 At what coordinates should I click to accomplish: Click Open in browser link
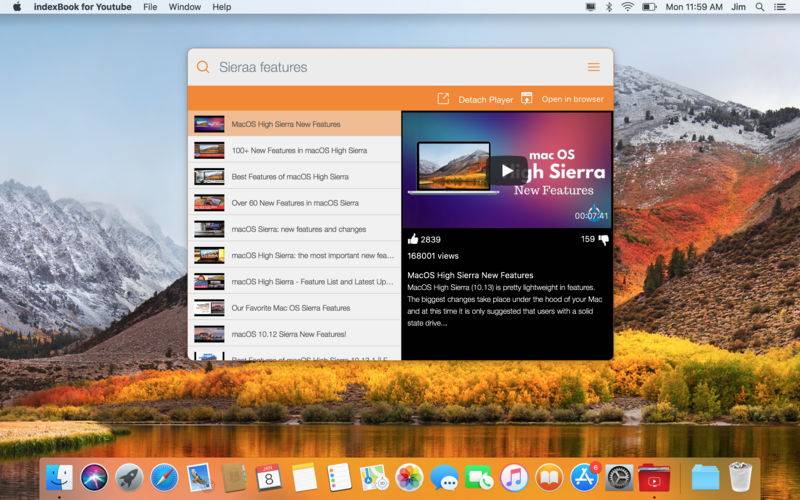coord(572,99)
